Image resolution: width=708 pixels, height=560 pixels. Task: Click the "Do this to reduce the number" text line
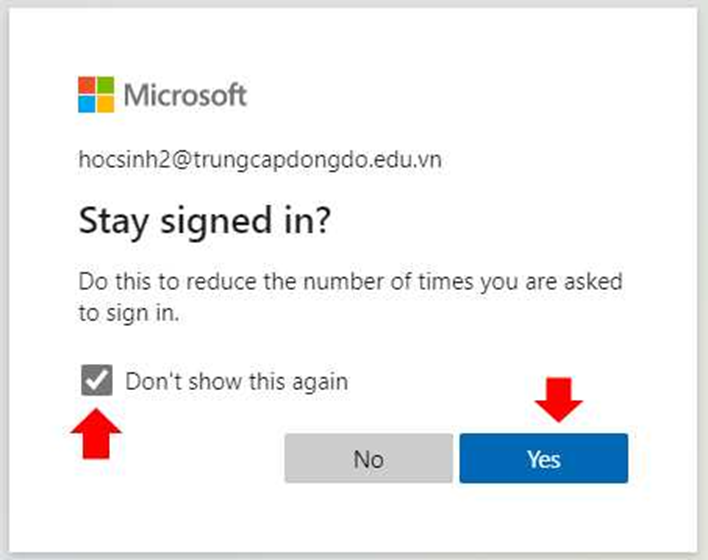click(350, 282)
